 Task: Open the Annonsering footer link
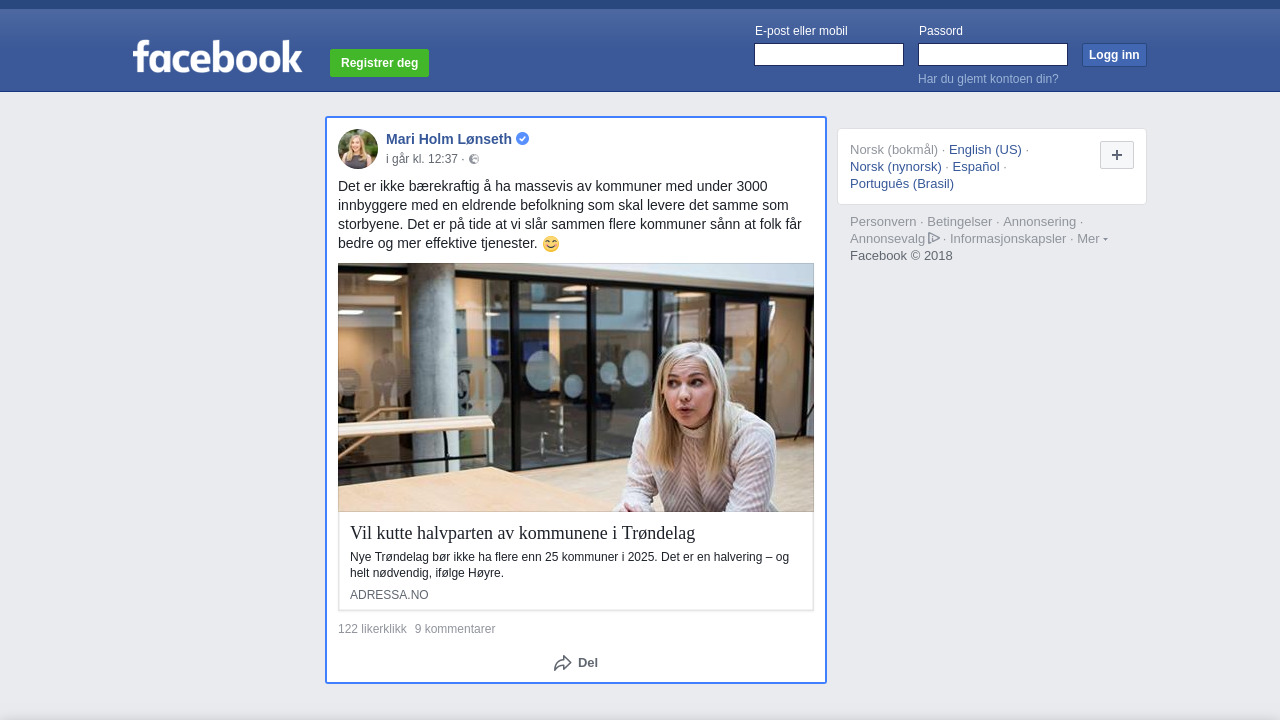click(x=1040, y=222)
